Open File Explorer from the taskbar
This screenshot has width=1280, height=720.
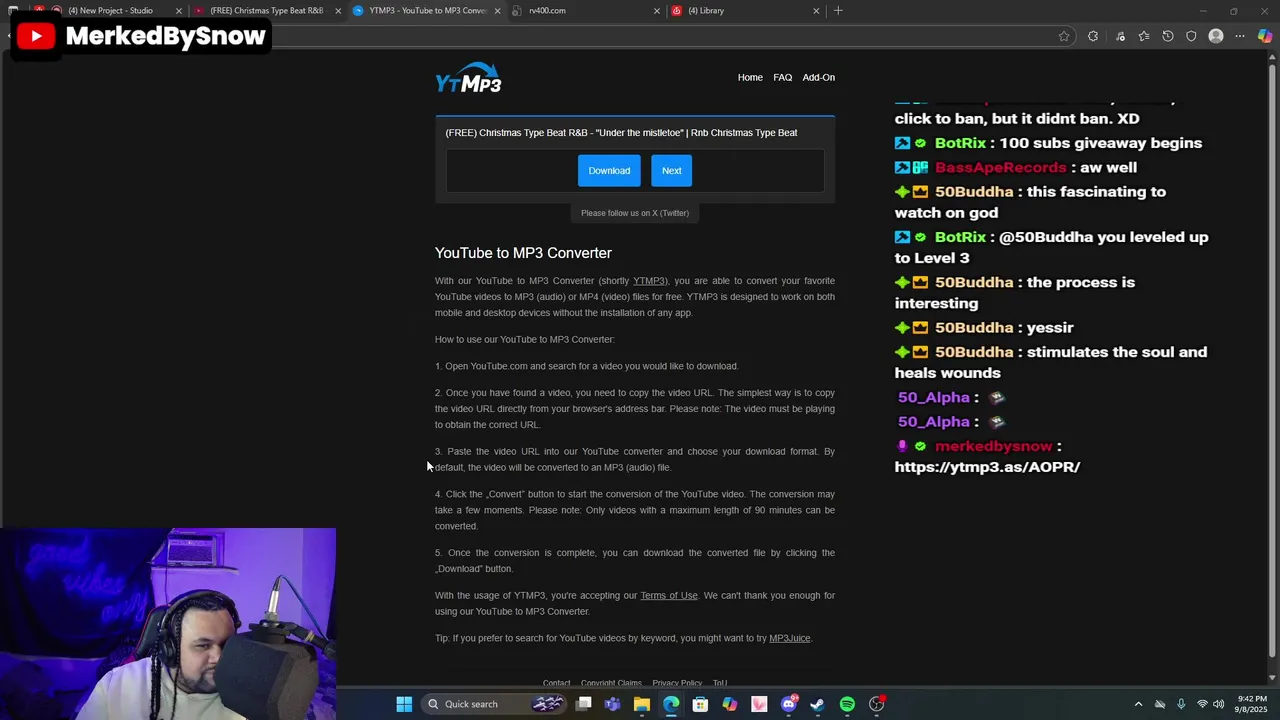tap(641, 704)
